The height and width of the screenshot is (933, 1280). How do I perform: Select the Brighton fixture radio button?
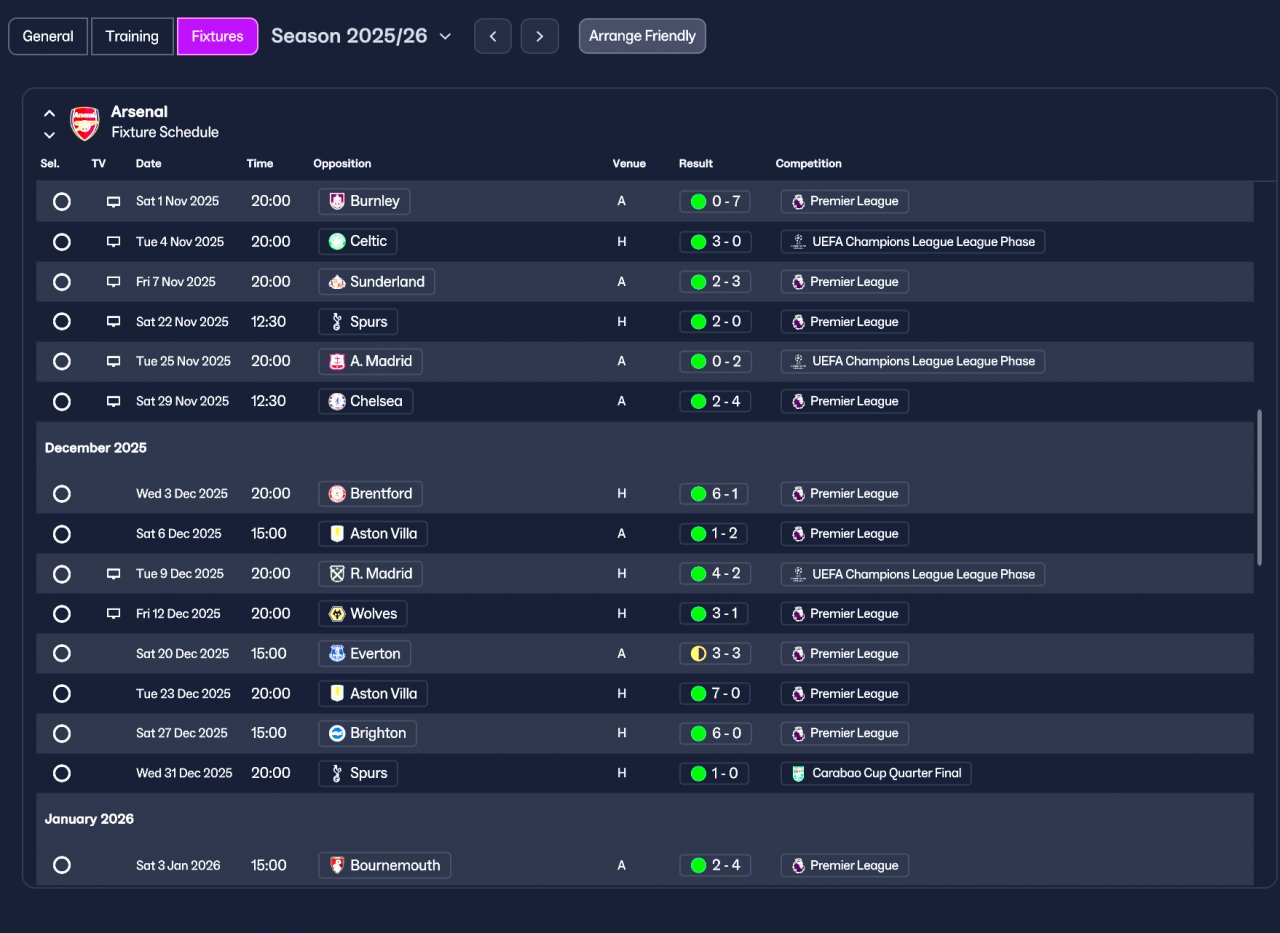pos(62,733)
